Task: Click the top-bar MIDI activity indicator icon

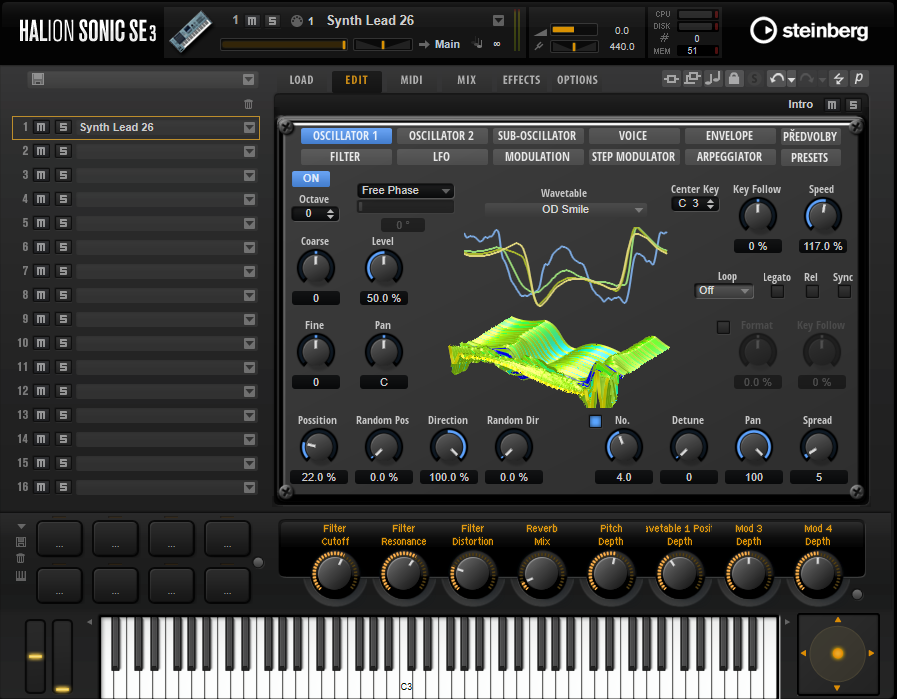Action: [x=296, y=21]
